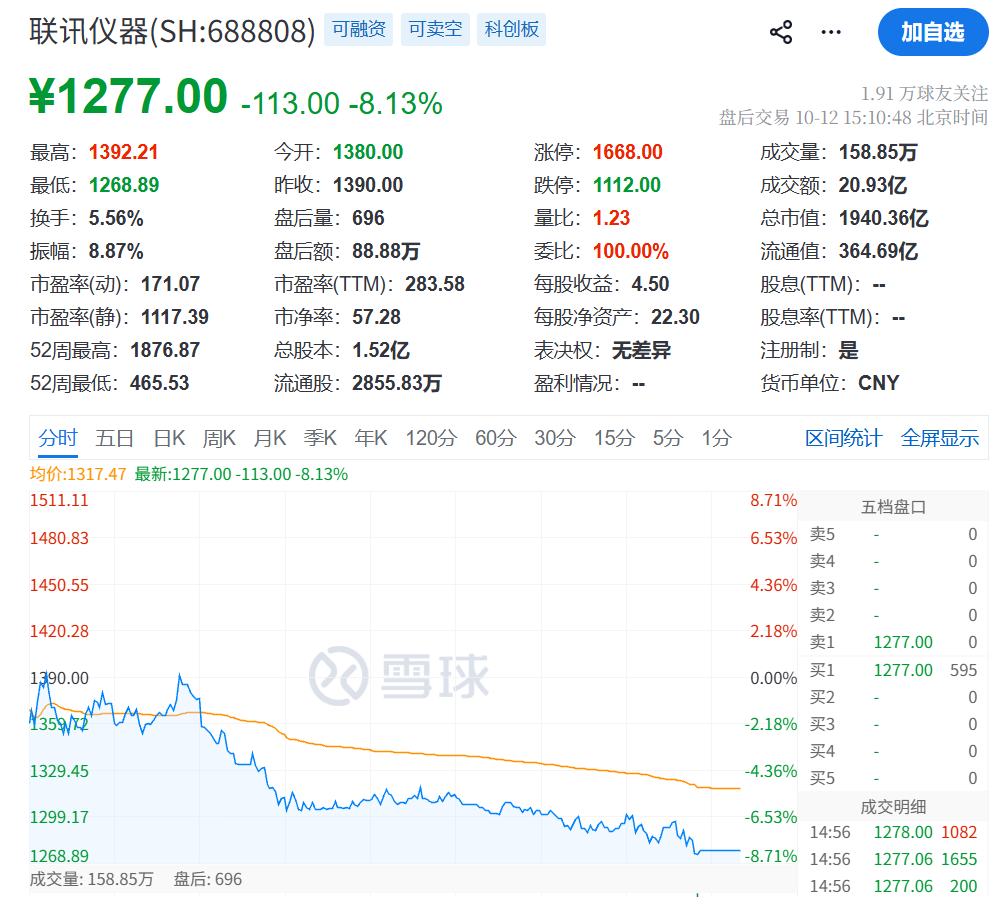
Task: Click the stock title 联讯仪器(SH:688808)
Action: coord(173,31)
